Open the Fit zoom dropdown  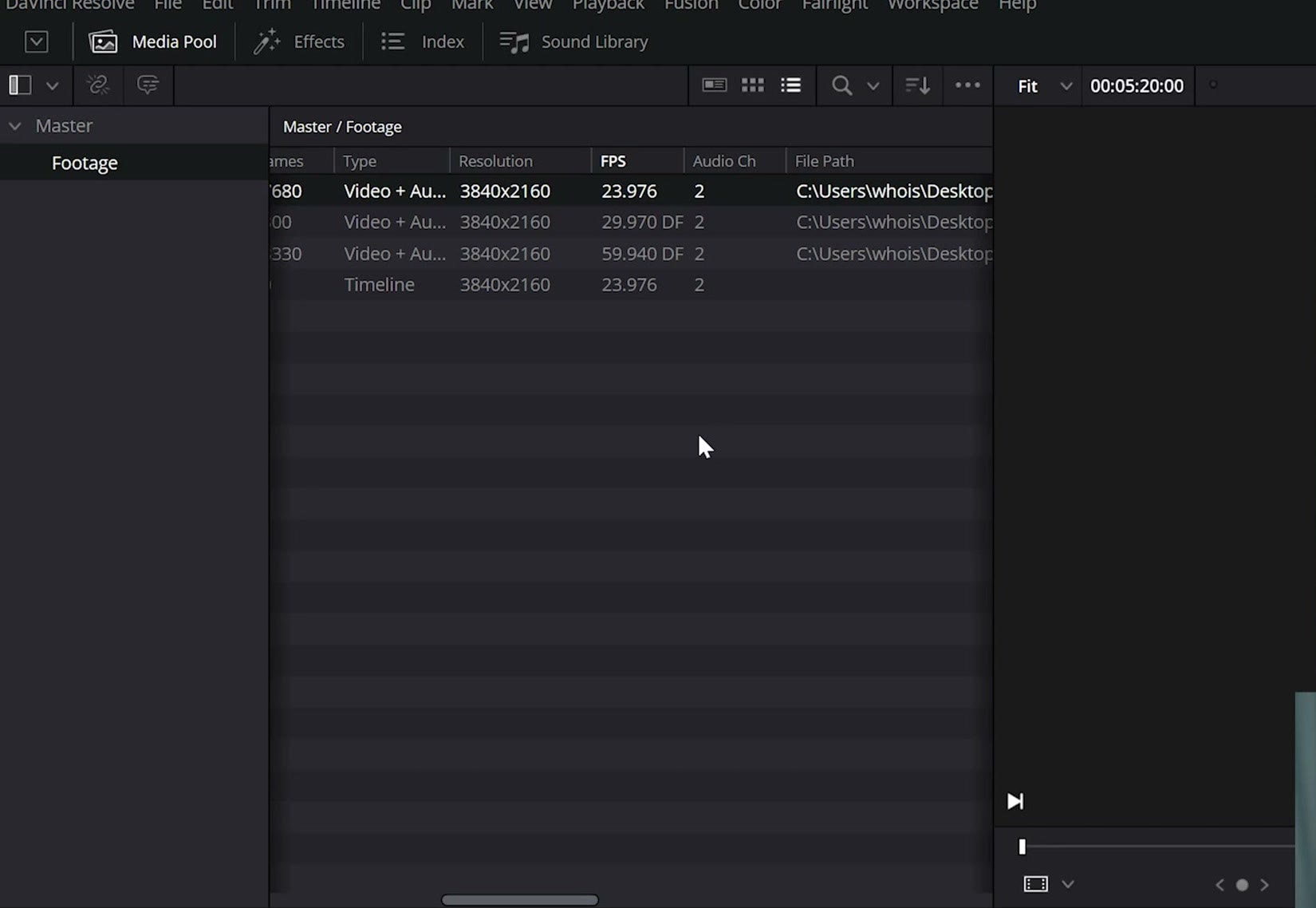point(1044,85)
